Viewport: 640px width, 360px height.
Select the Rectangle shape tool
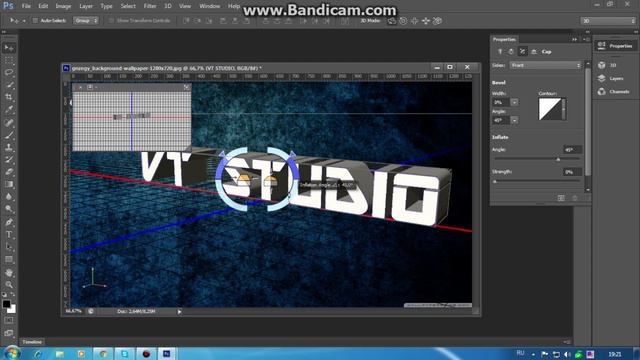pos(9,259)
